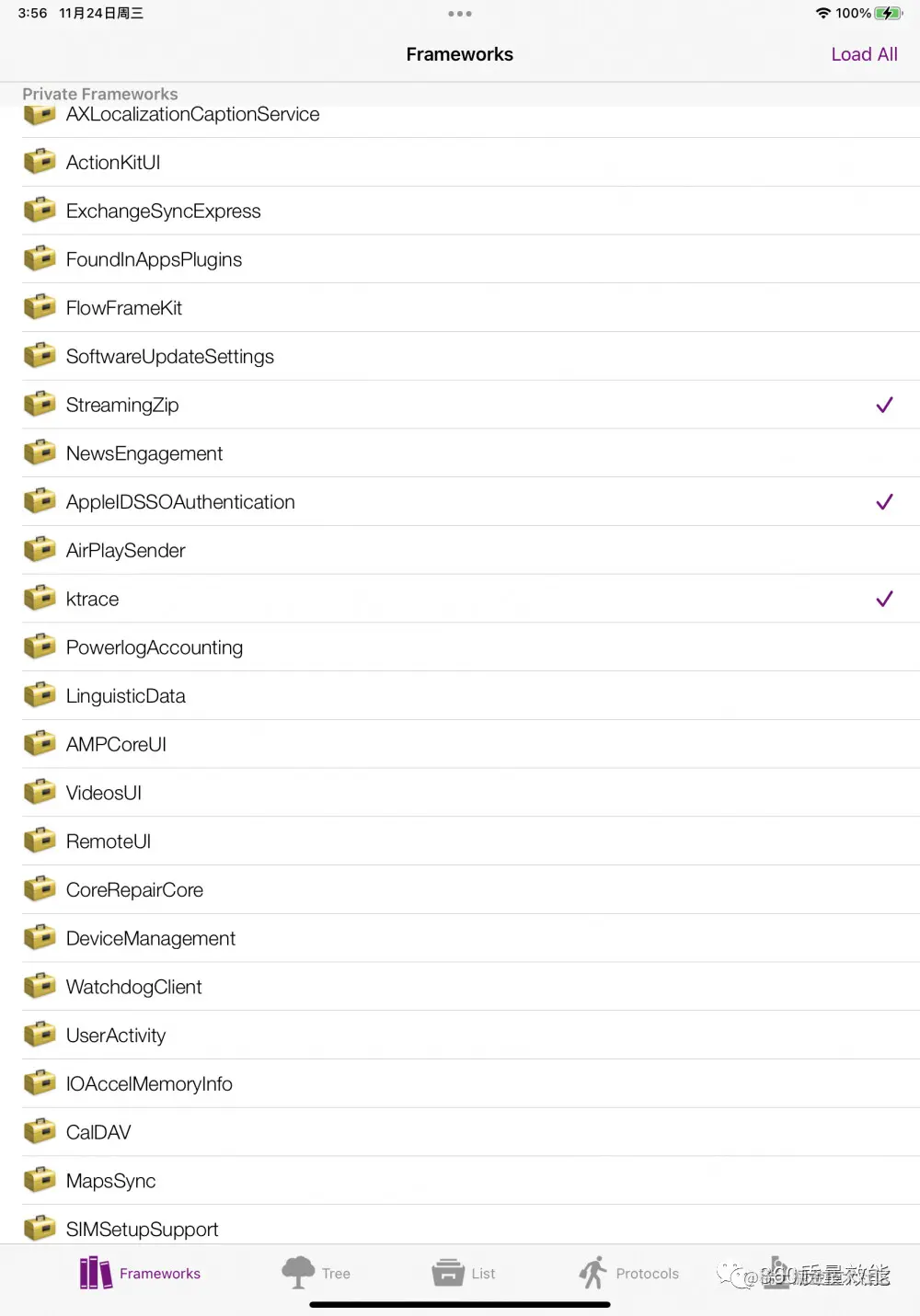Viewport: 920px width, 1316px height.
Task: Tap the List tab drawer icon
Action: click(x=448, y=1273)
